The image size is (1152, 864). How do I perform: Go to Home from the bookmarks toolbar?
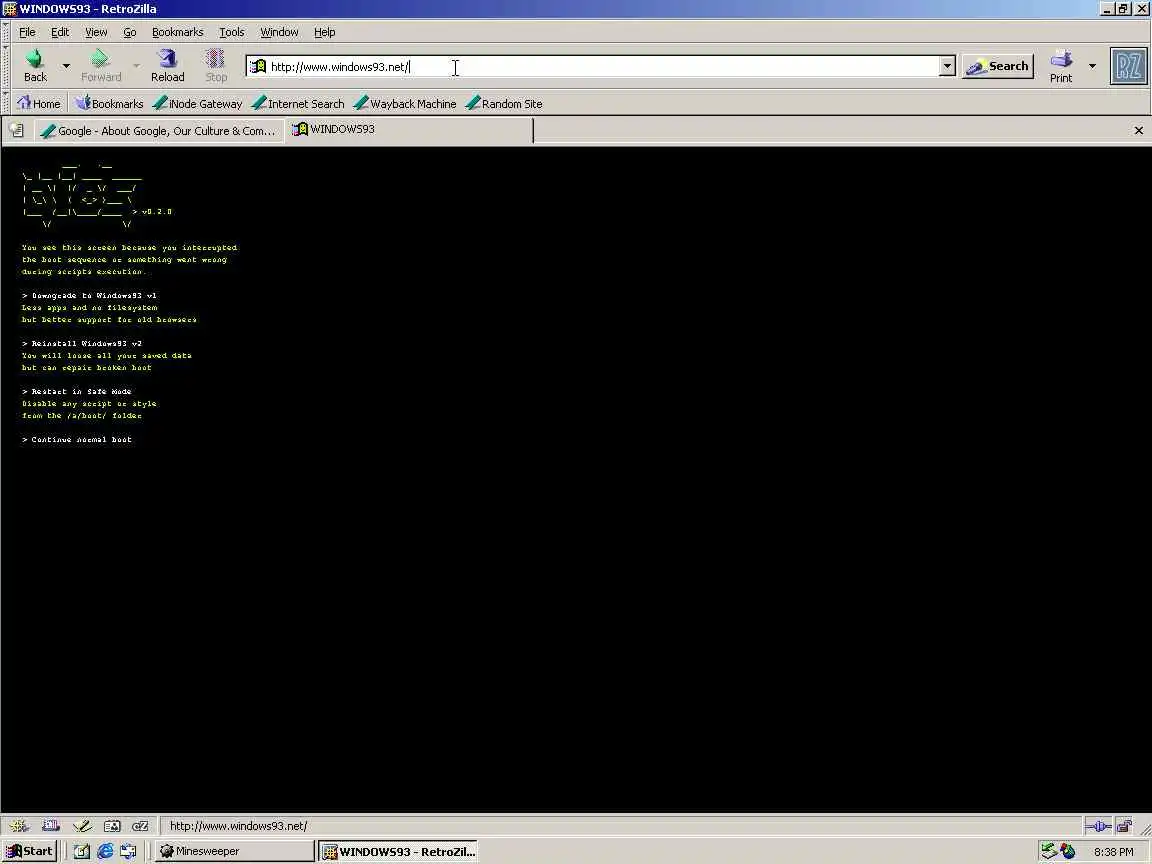tap(39, 104)
